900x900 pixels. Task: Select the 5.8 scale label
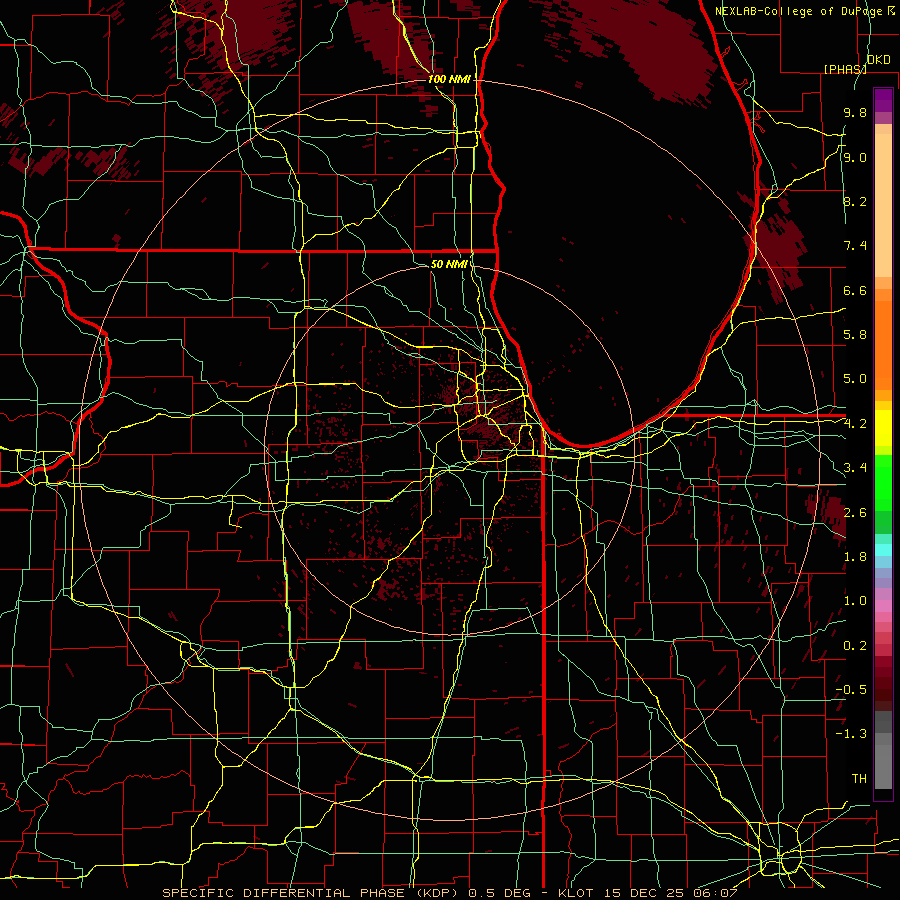[855, 334]
